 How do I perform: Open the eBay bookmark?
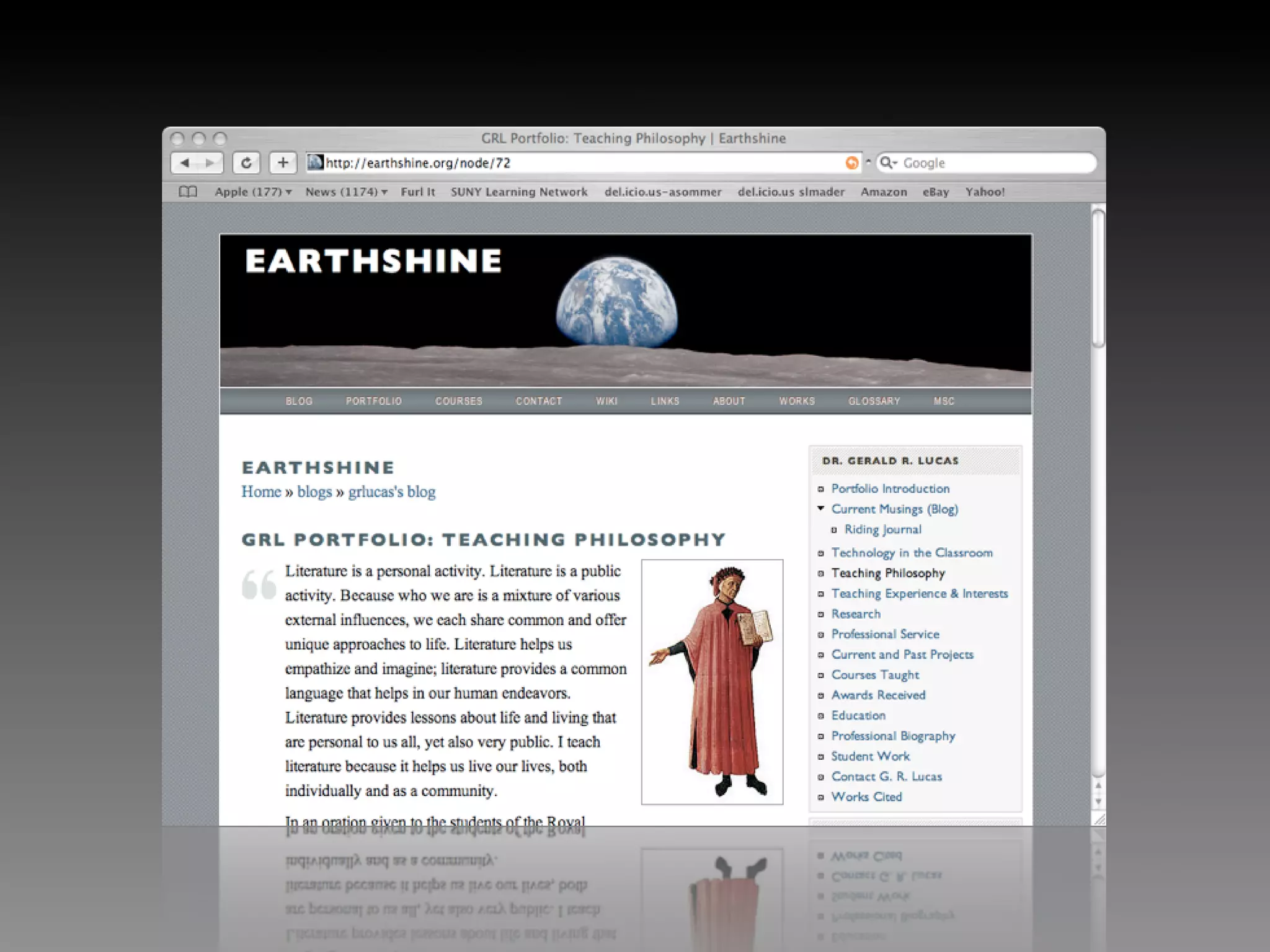click(x=936, y=192)
